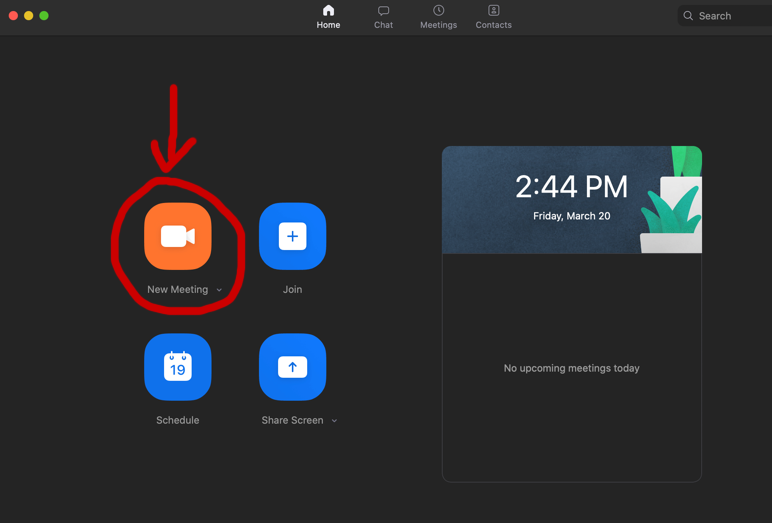Open the Contacts tab
772x523 pixels.
tap(494, 17)
